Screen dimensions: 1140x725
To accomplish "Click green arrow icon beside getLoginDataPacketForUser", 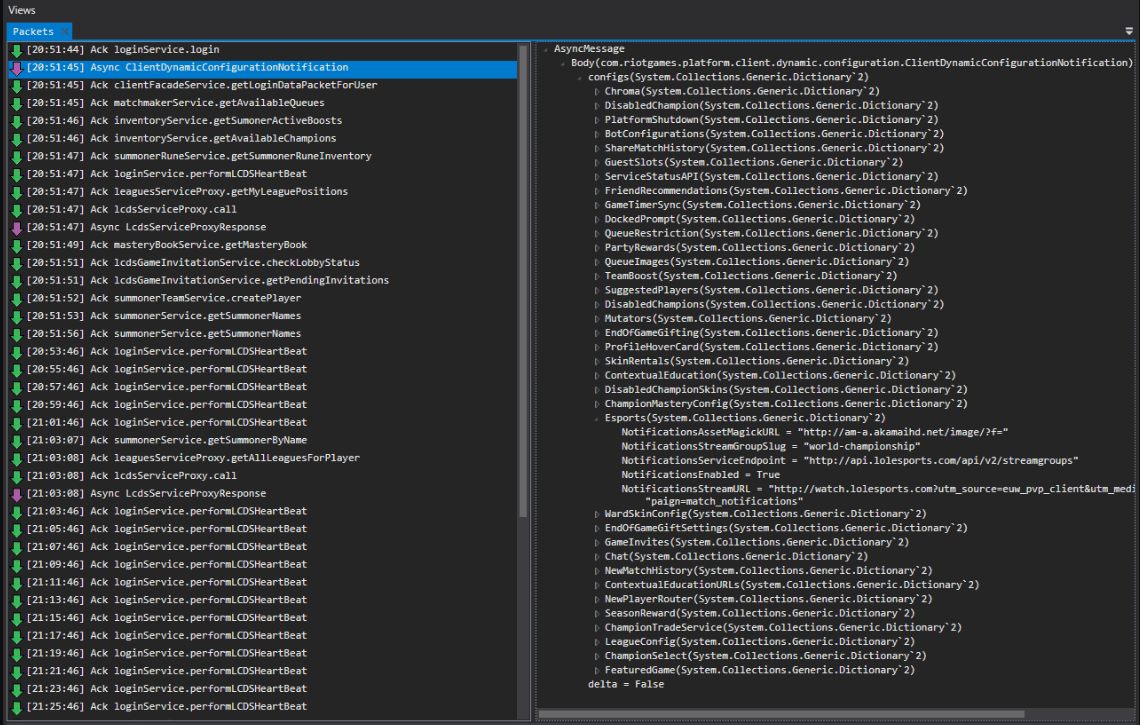I will [x=17, y=86].
